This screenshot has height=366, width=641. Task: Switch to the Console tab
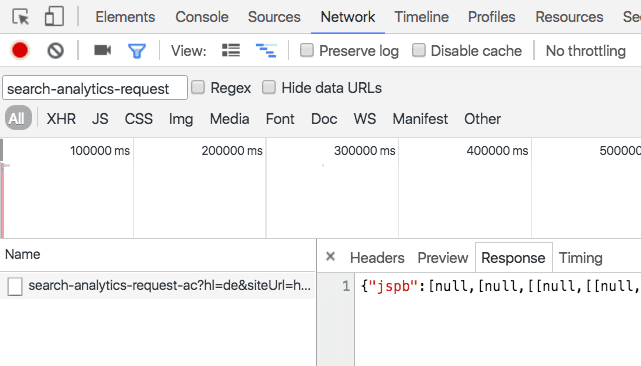(202, 17)
